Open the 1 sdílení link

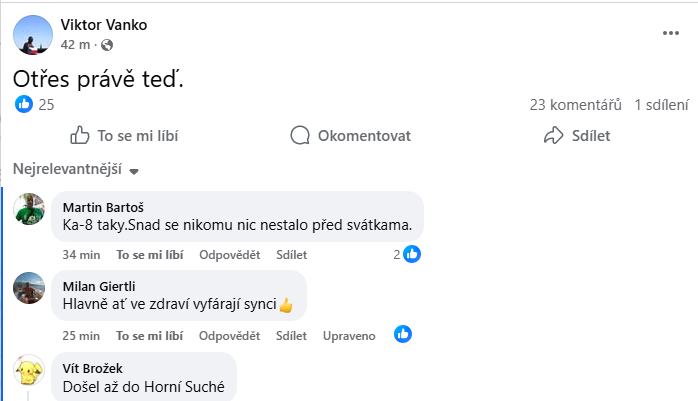[x=661, y=104]
